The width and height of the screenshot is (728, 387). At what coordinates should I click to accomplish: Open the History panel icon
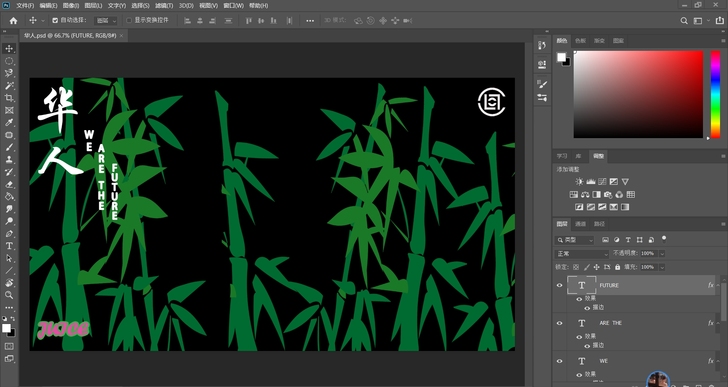tap(542, 45)
